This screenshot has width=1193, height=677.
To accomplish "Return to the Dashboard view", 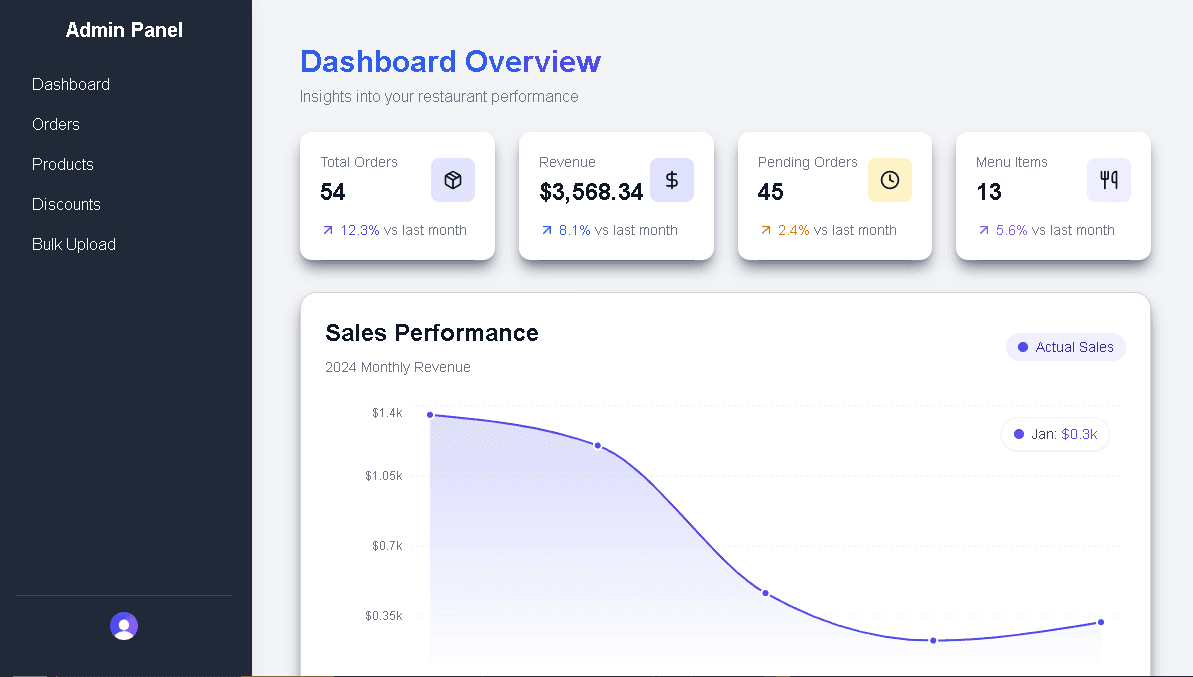I will pyautogui.click(x=71, y=84).
